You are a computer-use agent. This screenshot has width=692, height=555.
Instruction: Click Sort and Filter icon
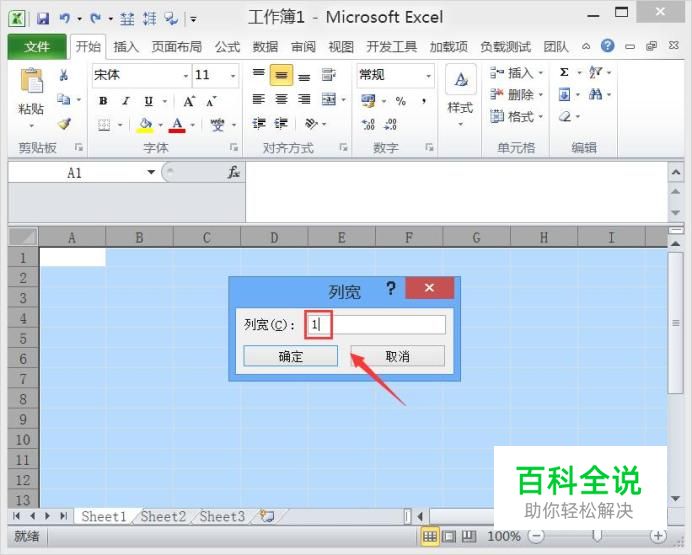tap(595, 72)
